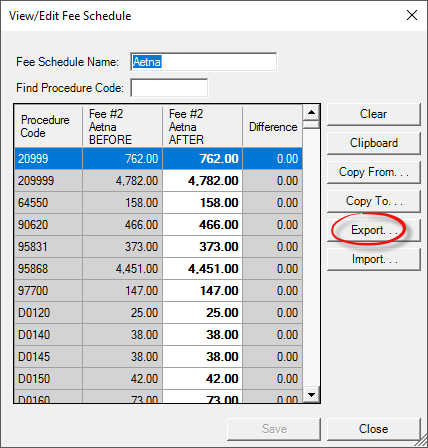This screenshot has width=428, height=448.
Task: Click the Fee #2 Aetna BEFORE header
Action: pos(123,126)
